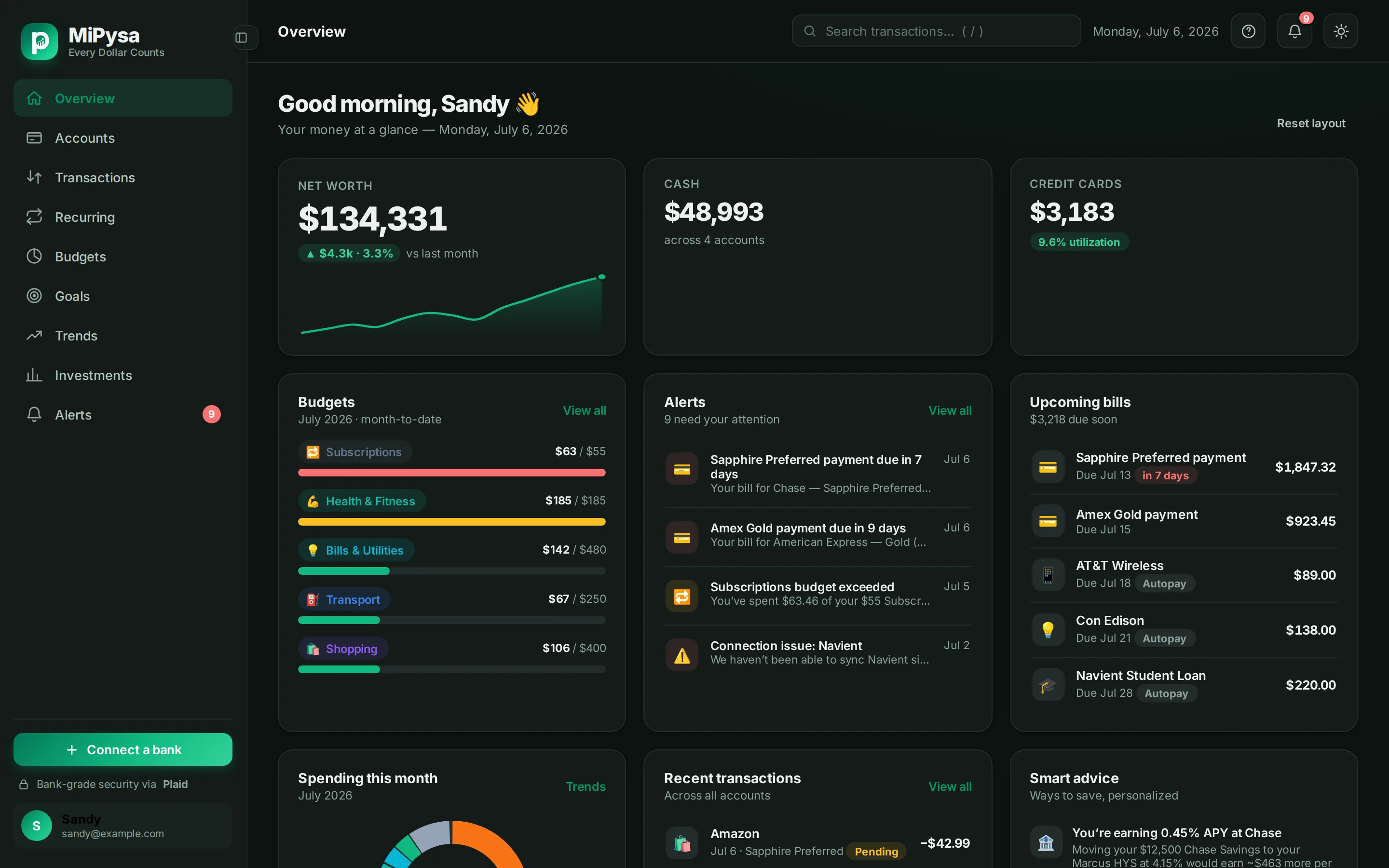Toggle light theme with the sun icon

point(1340,31)
